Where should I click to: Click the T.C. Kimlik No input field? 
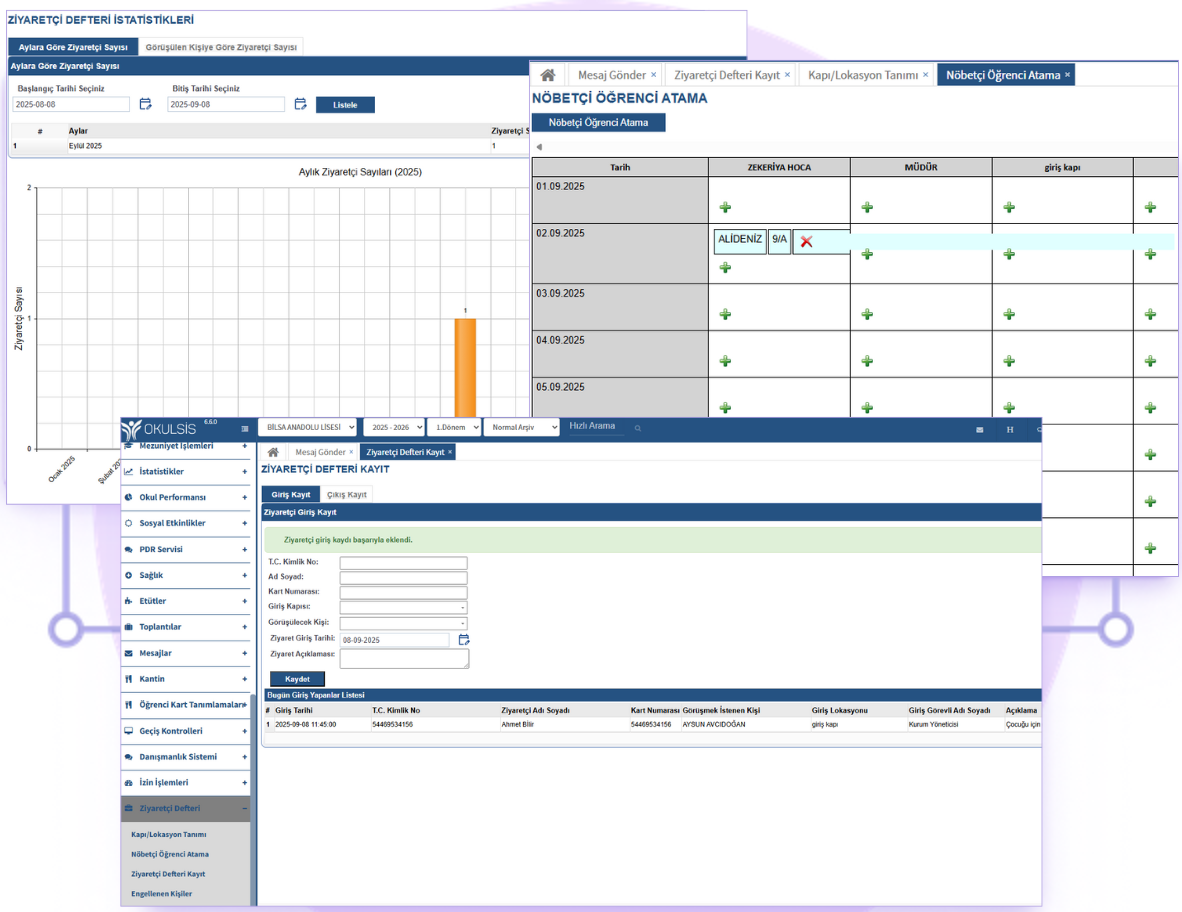[x=403, y=563]
